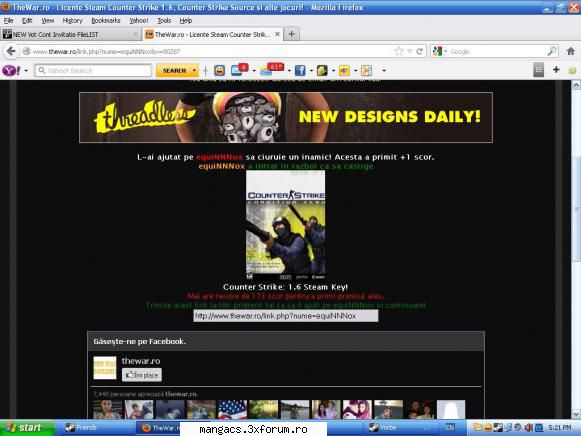This screenshot has width=581, height=436.
Task: Reload the page with the refresh icon
Action: pos(419,51)
